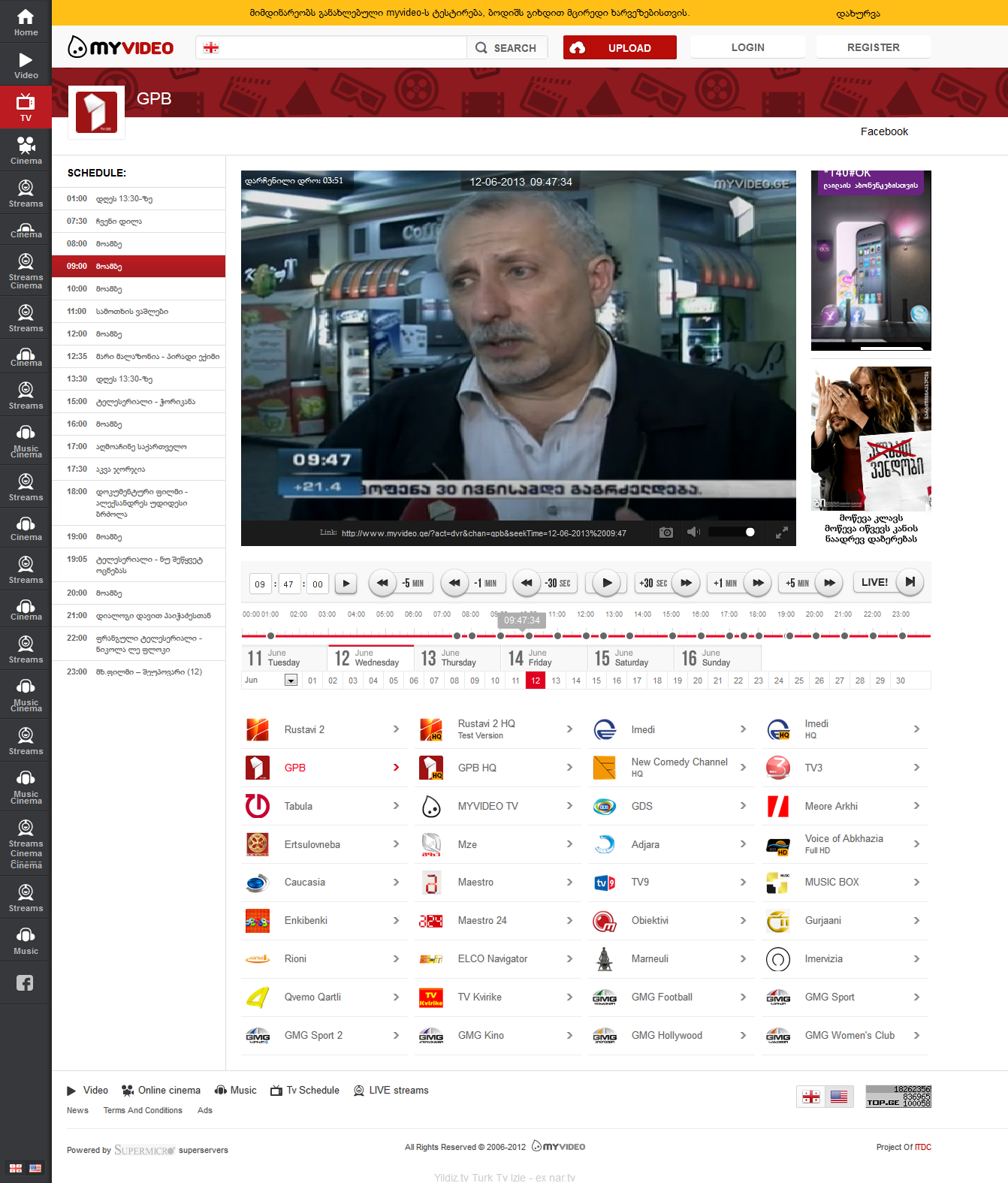Open the Imedi channel icon

605,729
